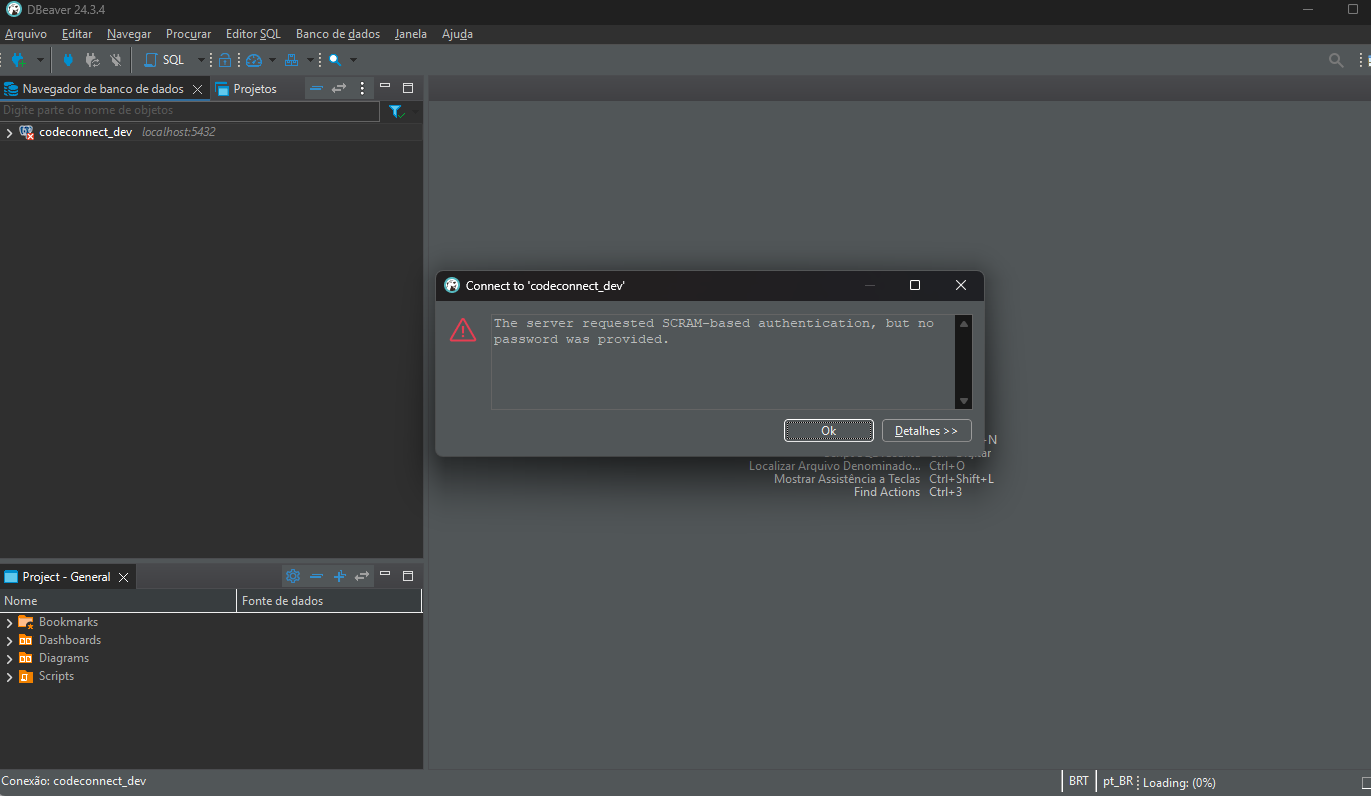Close the Project - General tab
Viewport: 1371px width, 796px height.
(x=124, y=577)
